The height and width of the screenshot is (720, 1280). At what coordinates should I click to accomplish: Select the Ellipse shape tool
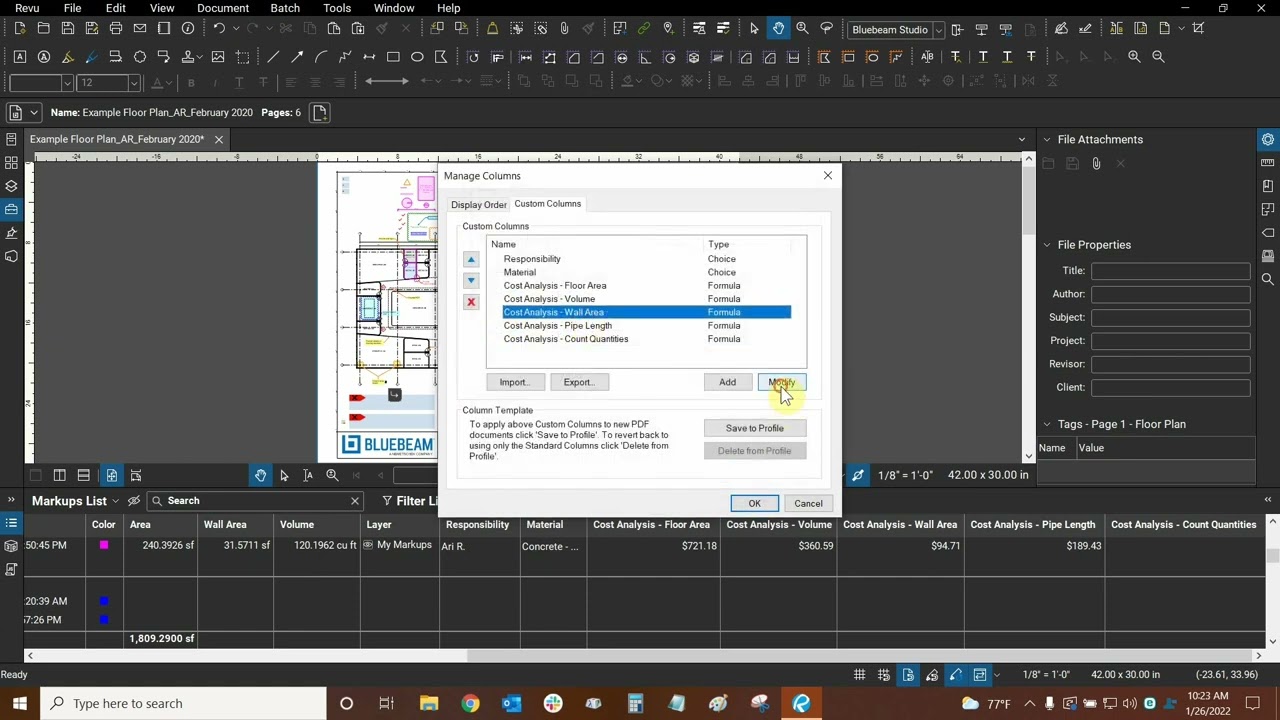point(417,57)
